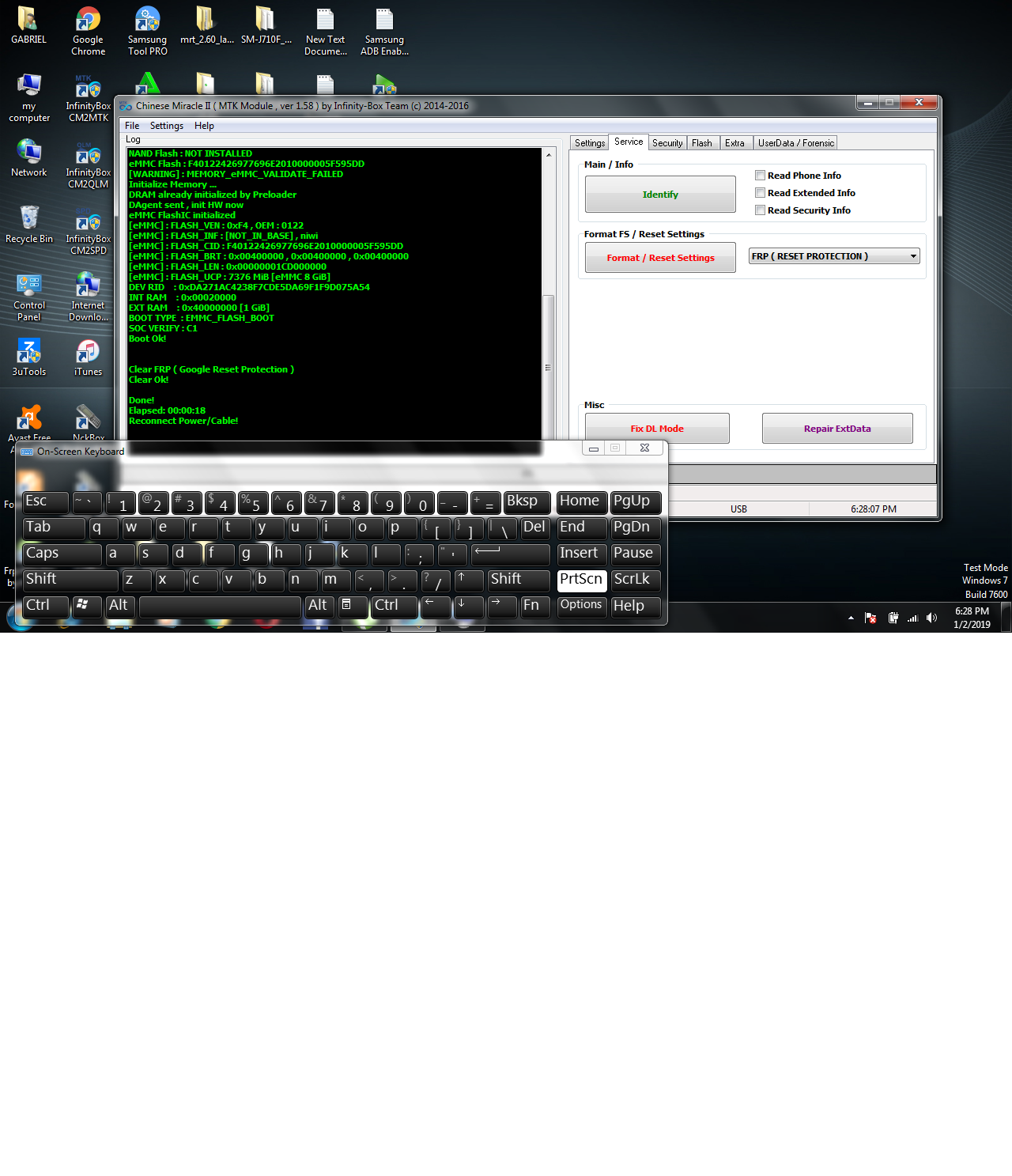Open the Help menu

204,126
